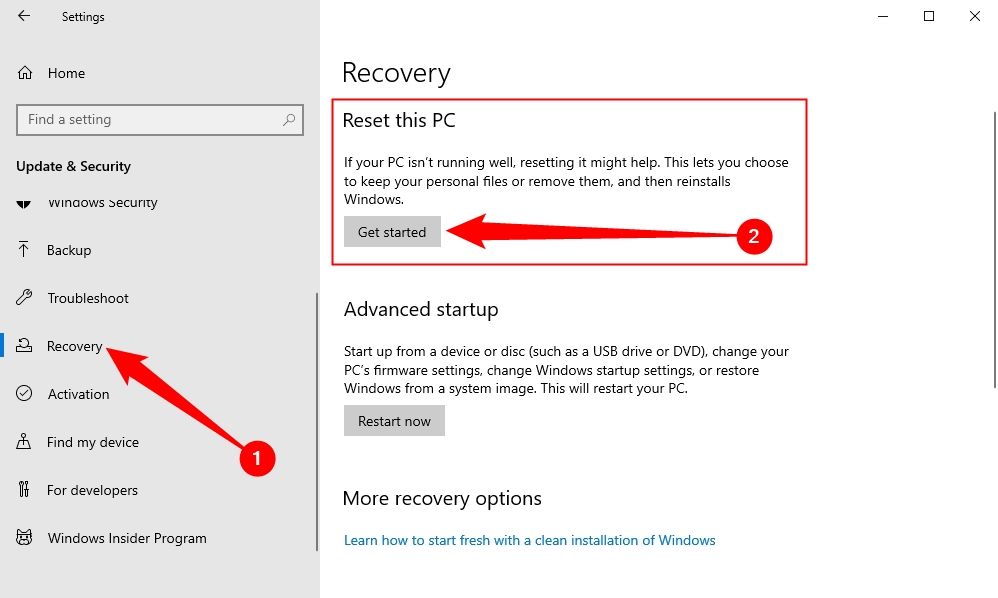Click the Recovery icon in the sidebar
Screen dimensions: 998x598
[x=25, y=346]
